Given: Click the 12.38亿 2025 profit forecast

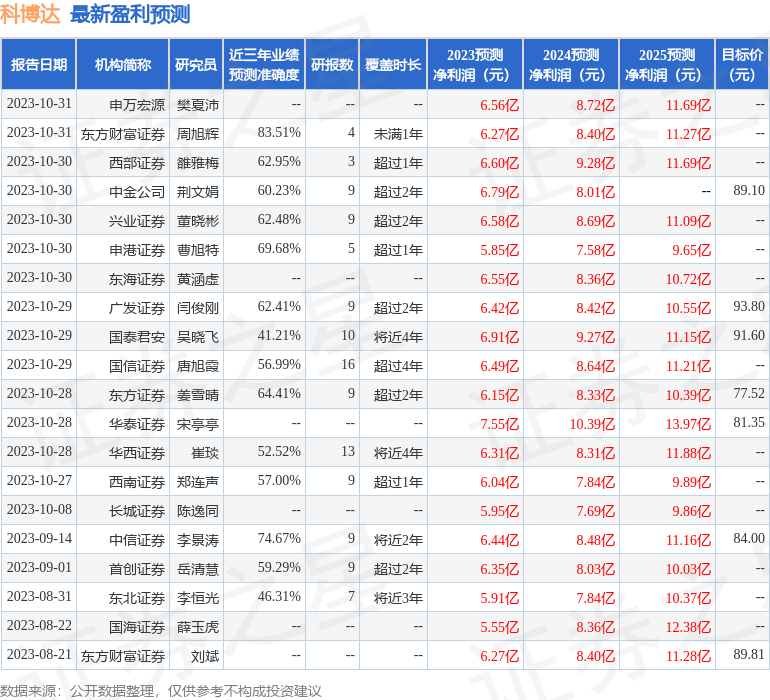Looking at the screenshot, I should (688, 626).
